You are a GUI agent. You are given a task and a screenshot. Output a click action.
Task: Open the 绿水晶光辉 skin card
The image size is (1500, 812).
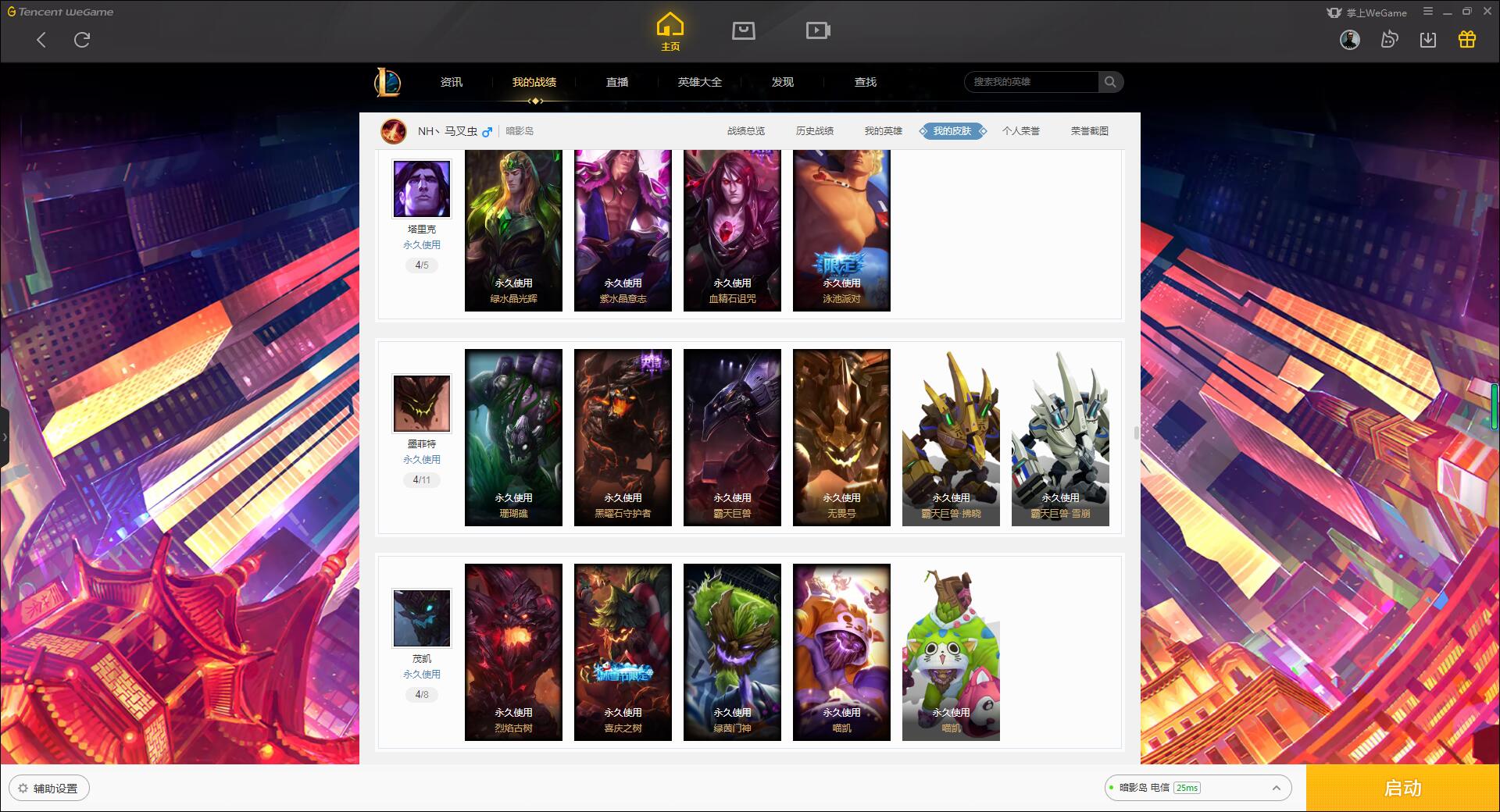click(513, 230)
